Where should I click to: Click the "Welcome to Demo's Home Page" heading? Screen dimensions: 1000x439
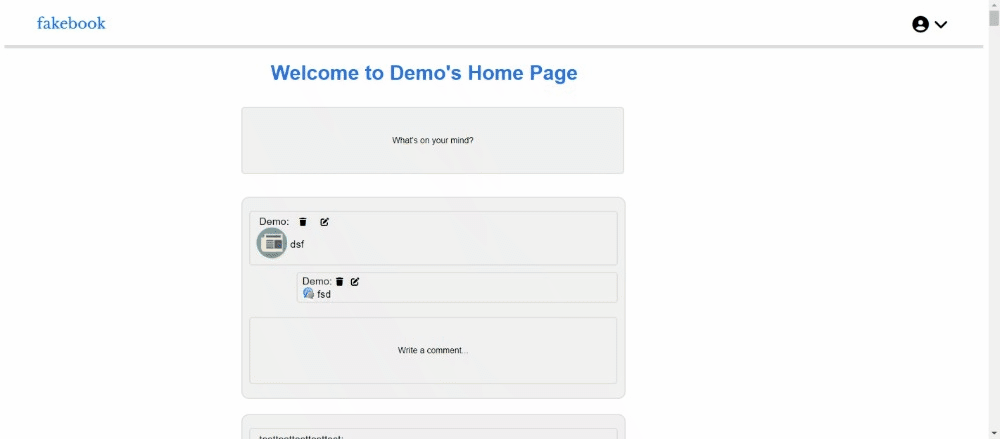(423, 73)
